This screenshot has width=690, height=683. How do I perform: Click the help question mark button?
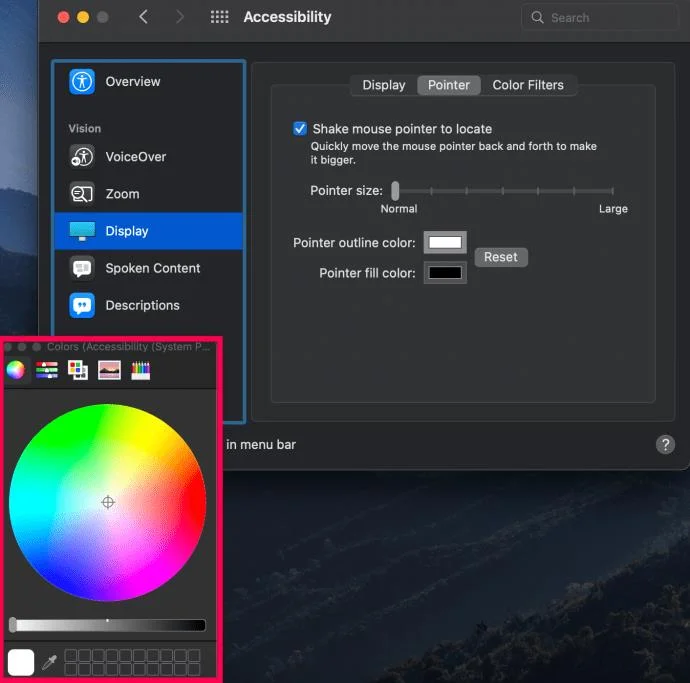(x=665, y=445)
